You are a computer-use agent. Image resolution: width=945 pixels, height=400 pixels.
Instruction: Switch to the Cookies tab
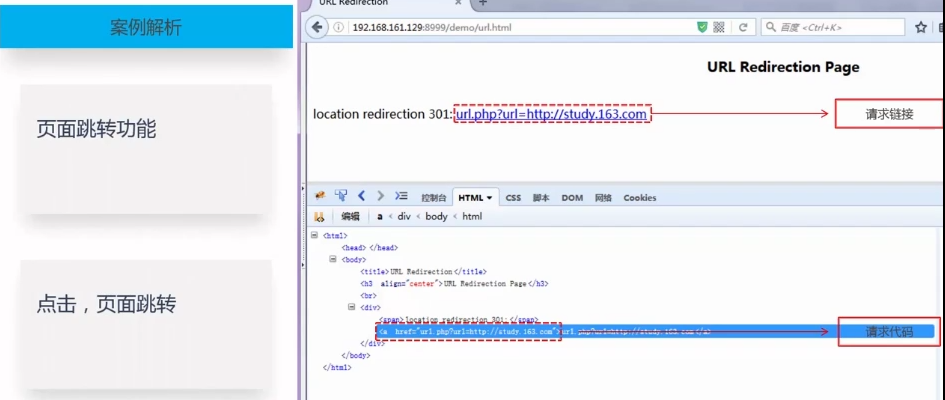pos(639,198)
